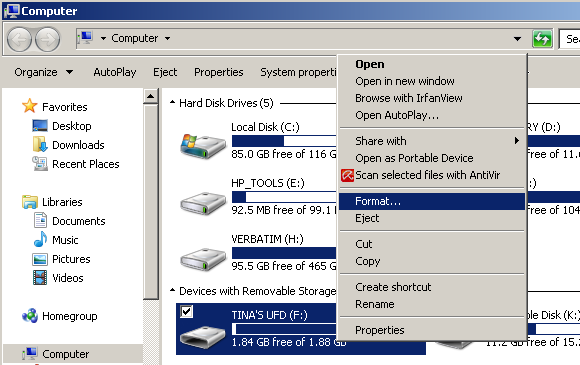Image resolution: width=580 pixels, height=365 pixels.
Task: Collapse the Hard Disk Drives group
Action: 172,102
